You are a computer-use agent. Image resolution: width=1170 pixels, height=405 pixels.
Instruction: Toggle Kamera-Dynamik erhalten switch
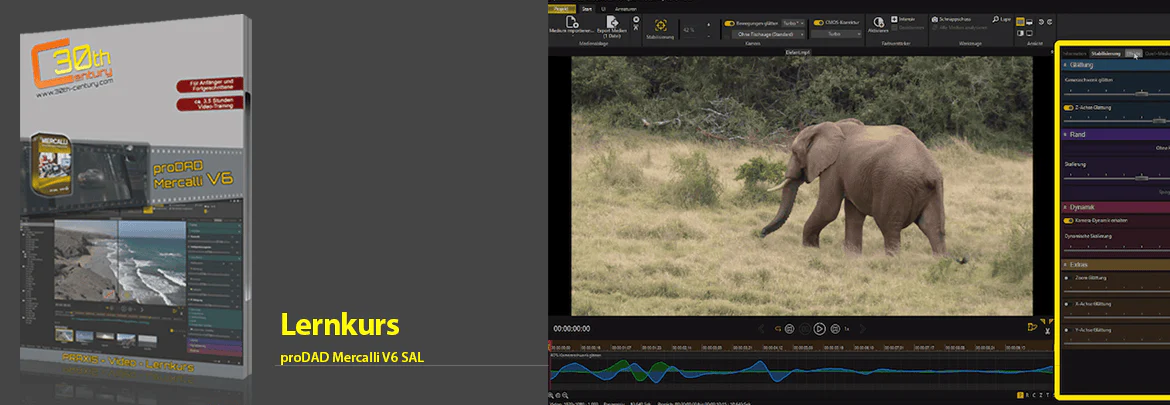point(1069,221)
